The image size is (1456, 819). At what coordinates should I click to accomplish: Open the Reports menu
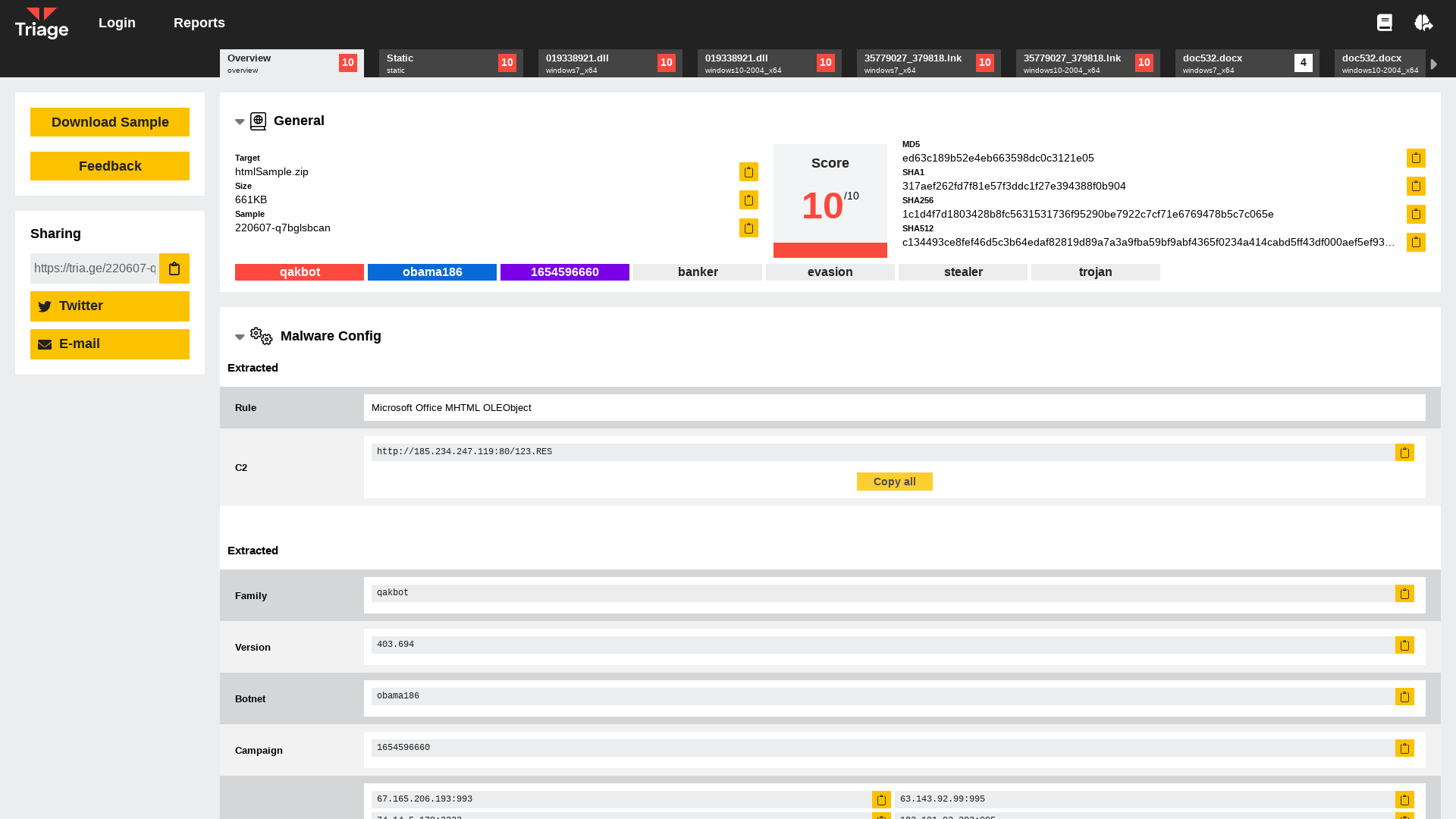pyautogui.click(x=199, y=22)
